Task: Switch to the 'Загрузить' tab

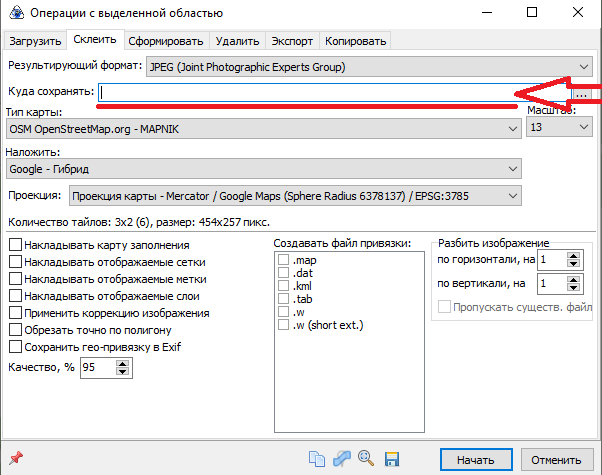Action: [34, 41]
